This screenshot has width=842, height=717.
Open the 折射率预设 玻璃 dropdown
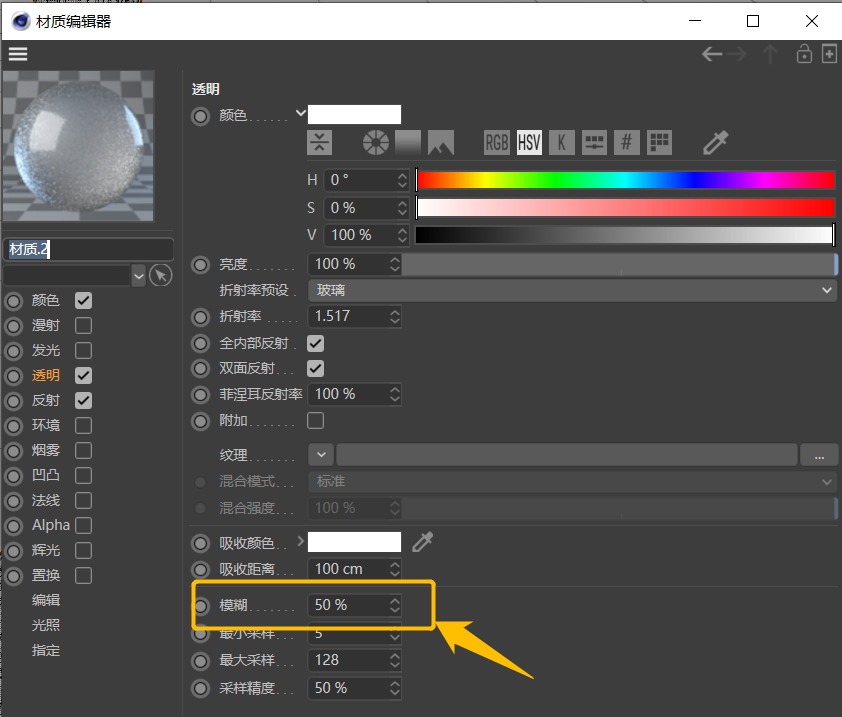(x=572, y=291)
